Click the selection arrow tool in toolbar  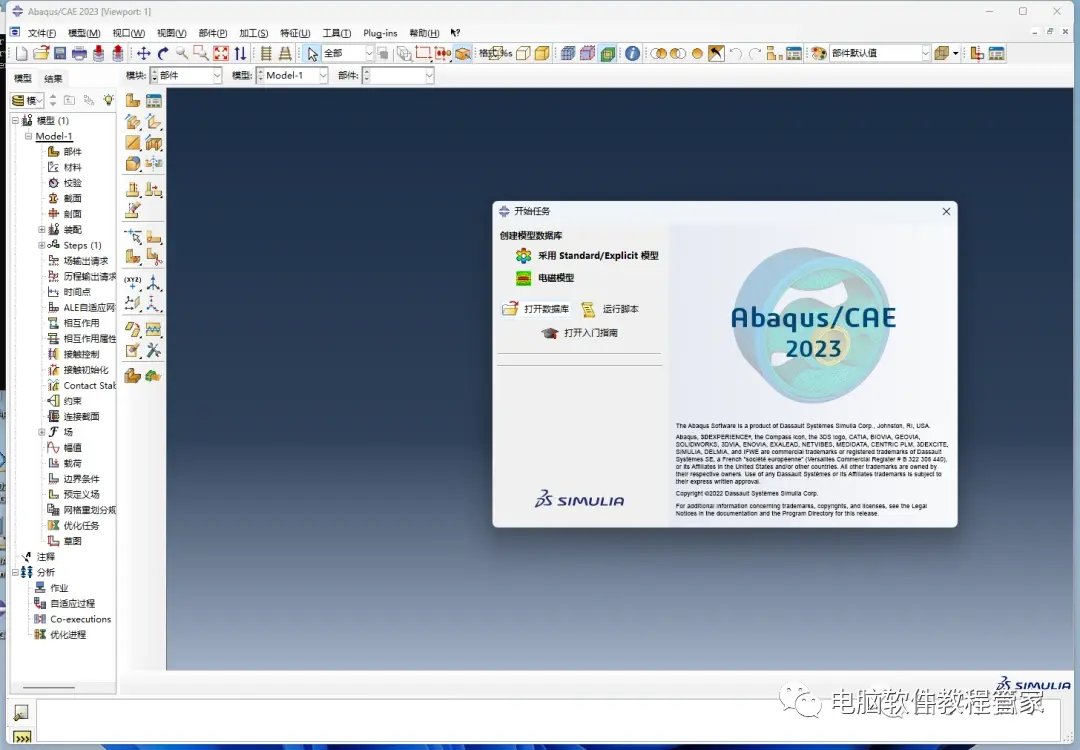312,53
